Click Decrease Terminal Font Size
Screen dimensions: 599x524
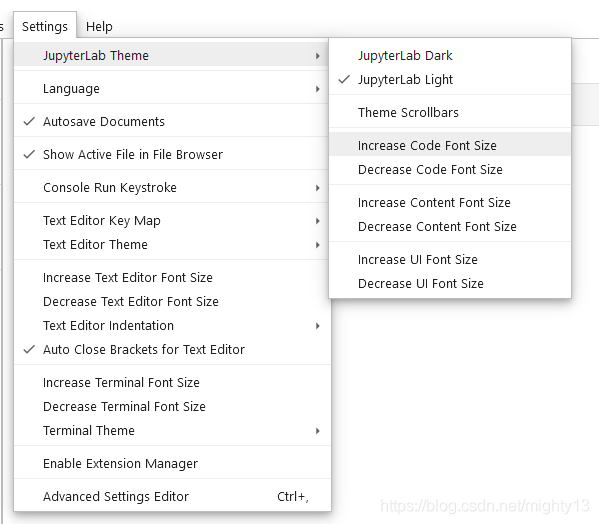(x=172, y=407)
